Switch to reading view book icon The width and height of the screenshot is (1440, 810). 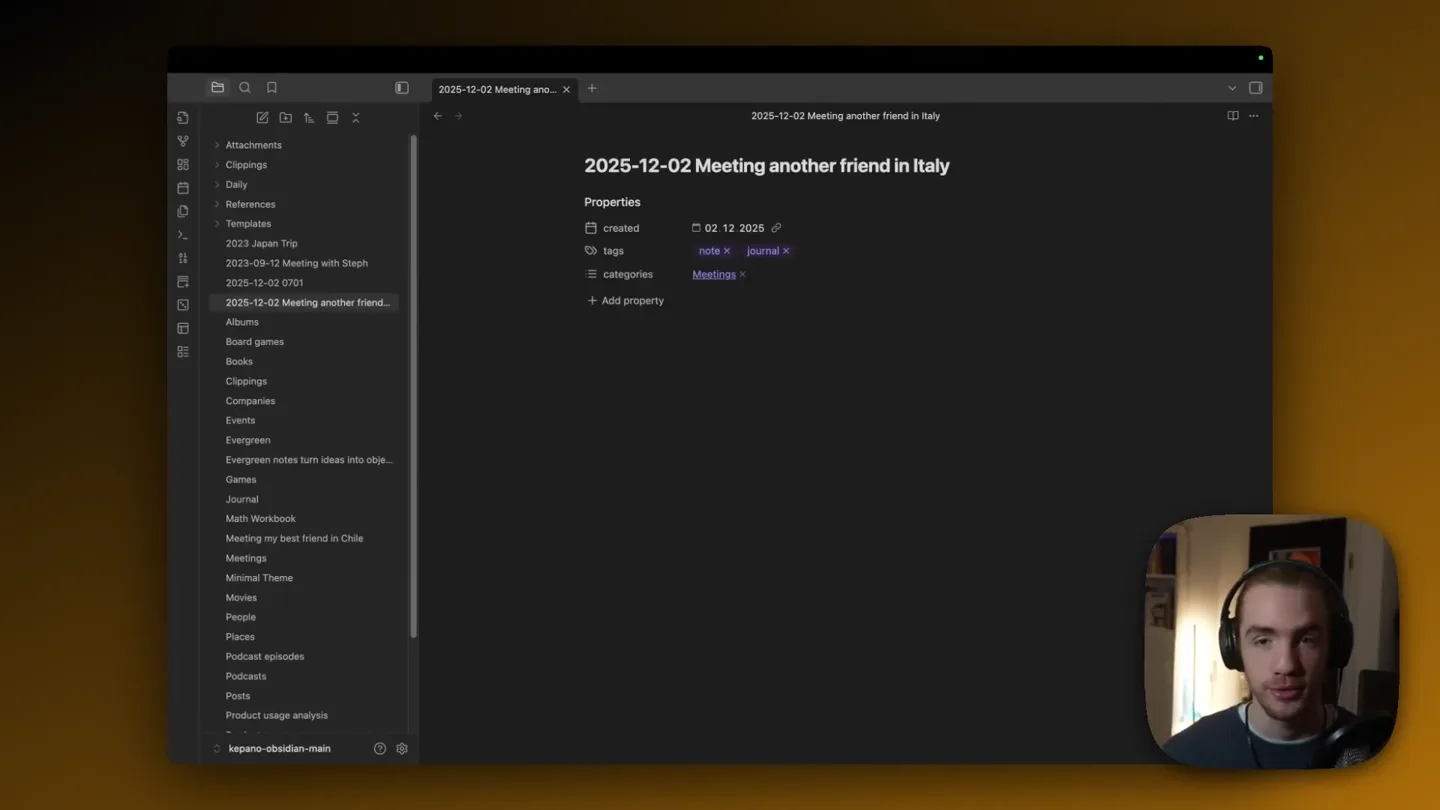click(x=1233, y=116)
